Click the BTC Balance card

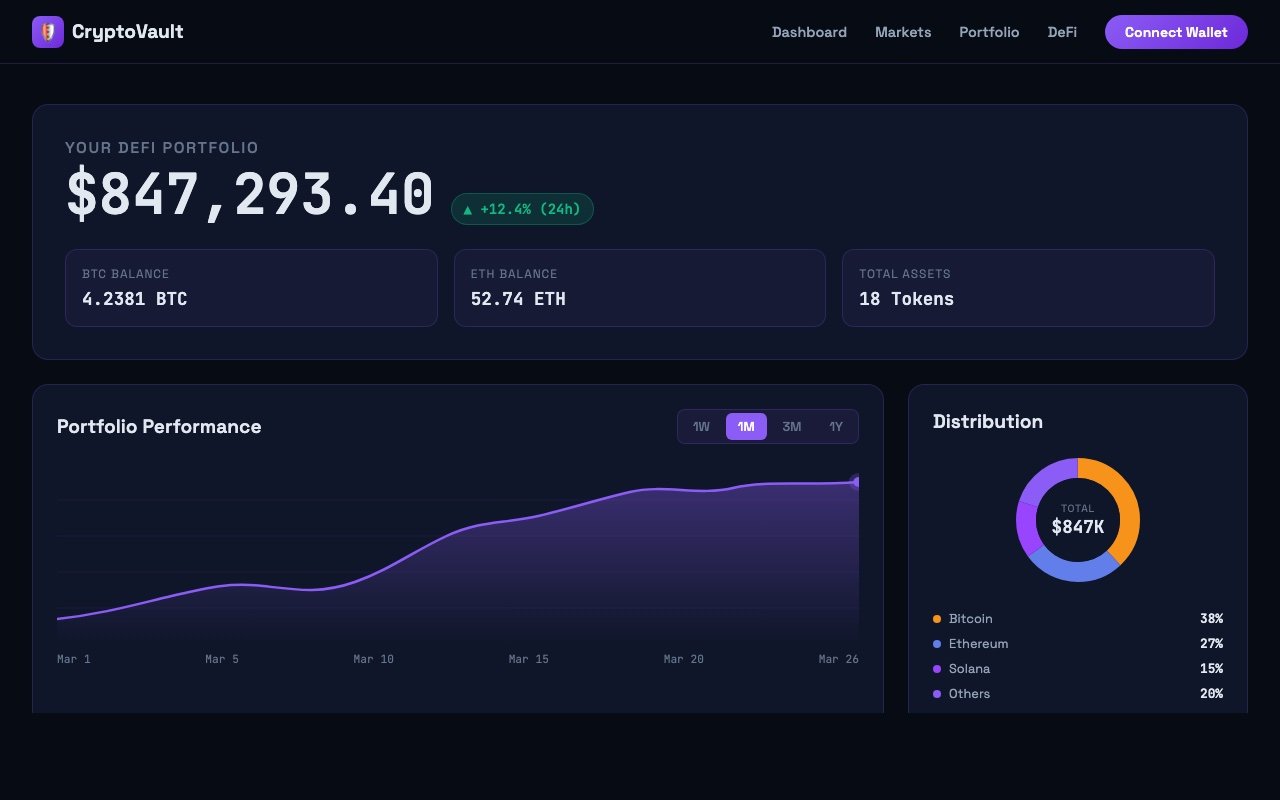tap(251, 287)
